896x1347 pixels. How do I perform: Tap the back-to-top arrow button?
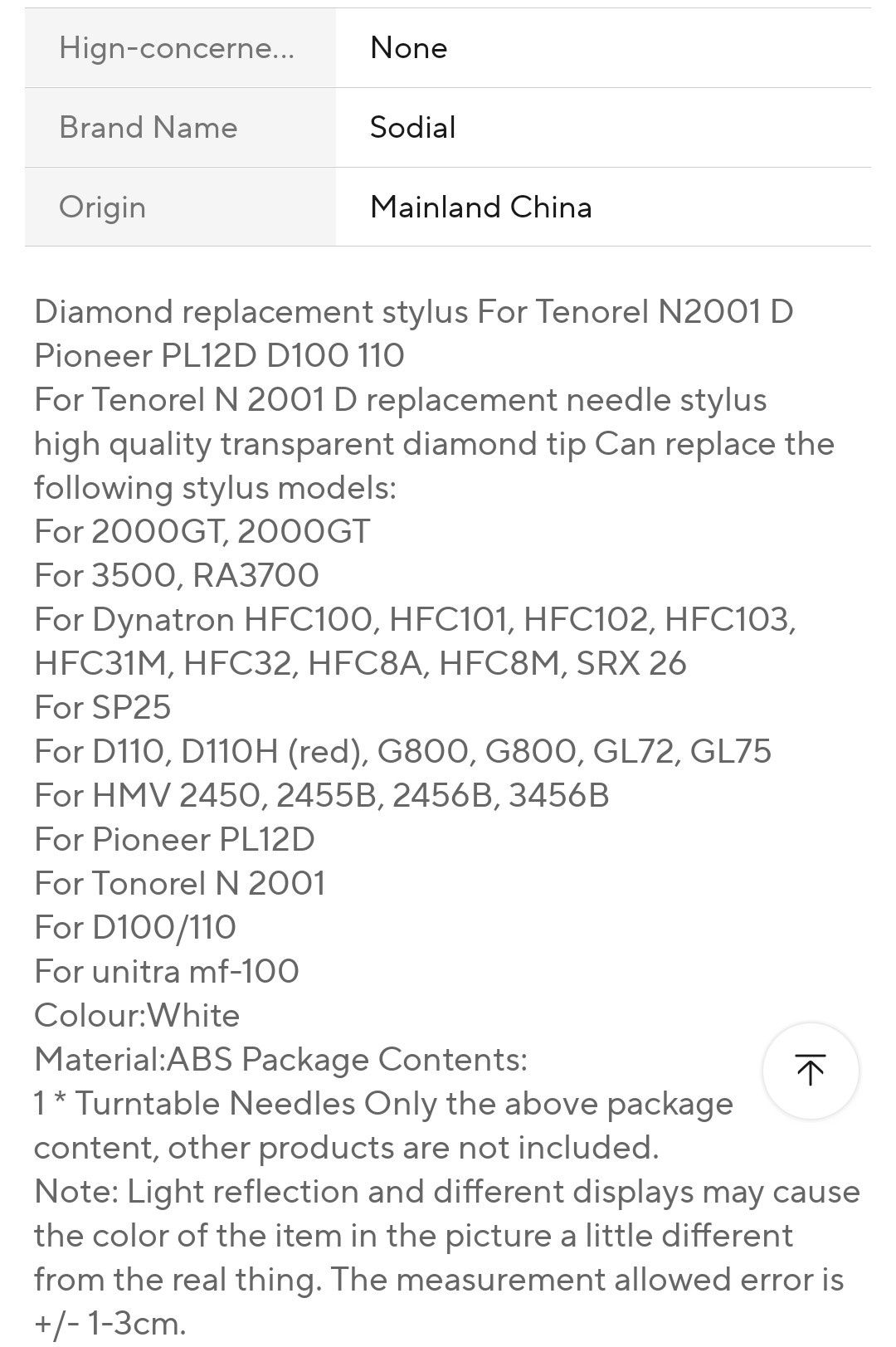click(x=811, y=1071)
